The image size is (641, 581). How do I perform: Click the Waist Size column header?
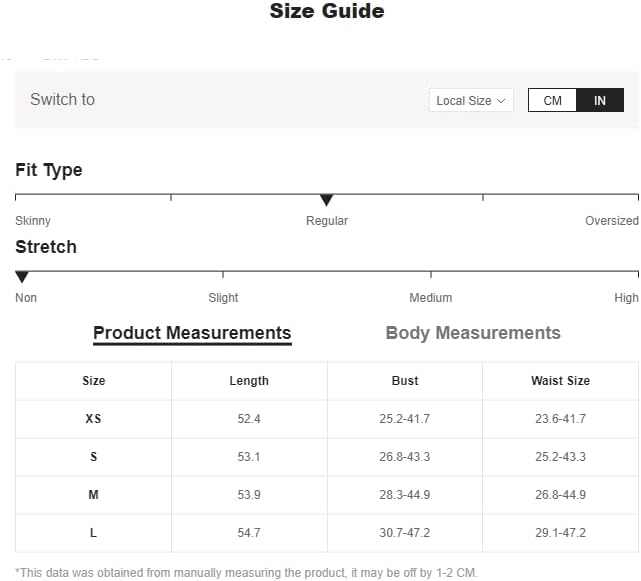(560, 381)
